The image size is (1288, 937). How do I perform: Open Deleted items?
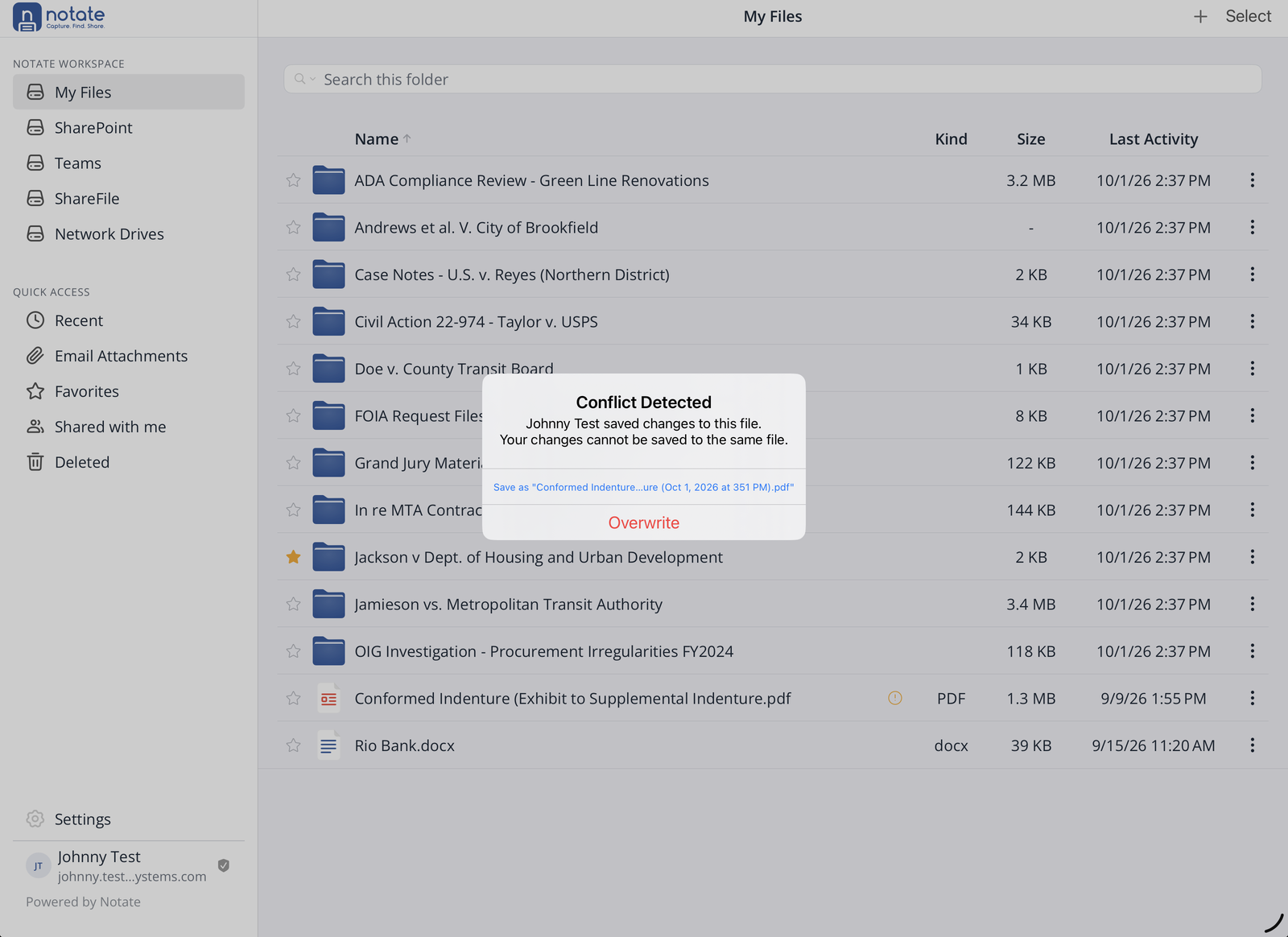point(129,462)
